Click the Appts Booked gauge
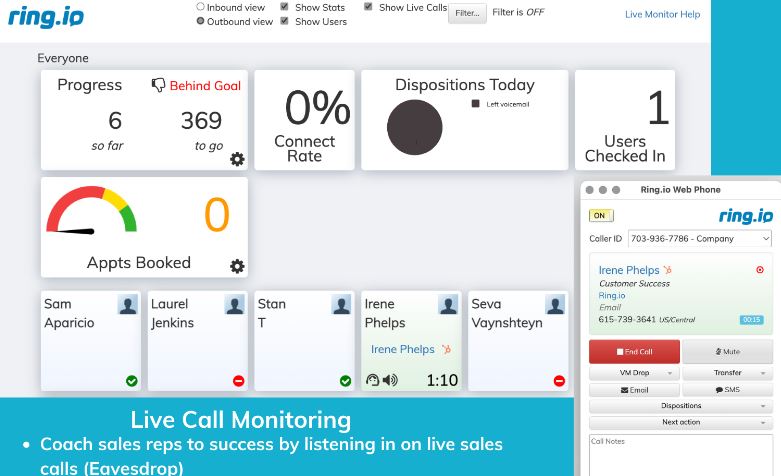Viewport: 781px width, 476px height. [x=92, y=210]
